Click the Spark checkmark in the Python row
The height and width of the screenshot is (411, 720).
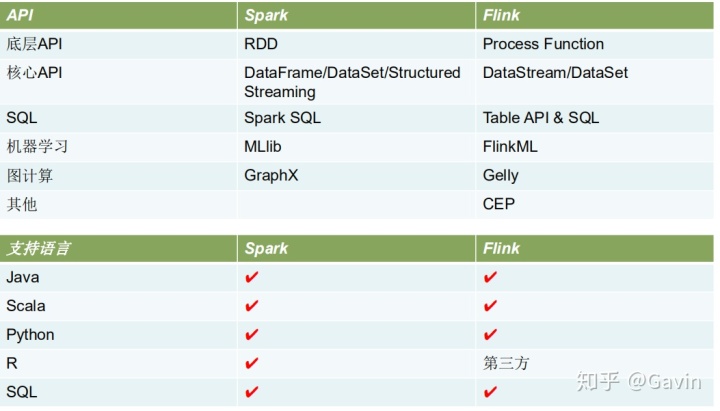click(252, 335)
